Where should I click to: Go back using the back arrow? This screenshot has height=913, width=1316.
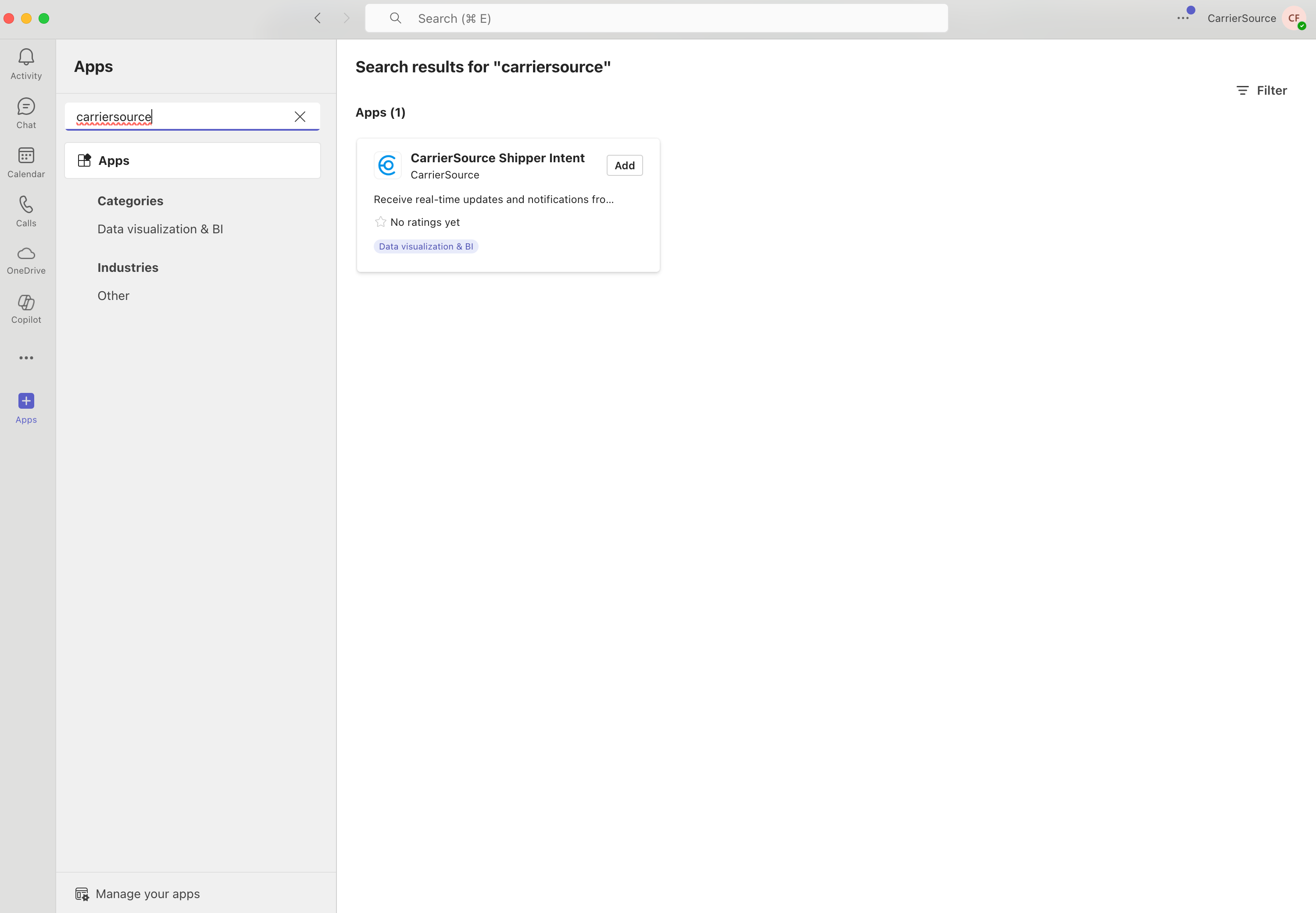(318, 18)
